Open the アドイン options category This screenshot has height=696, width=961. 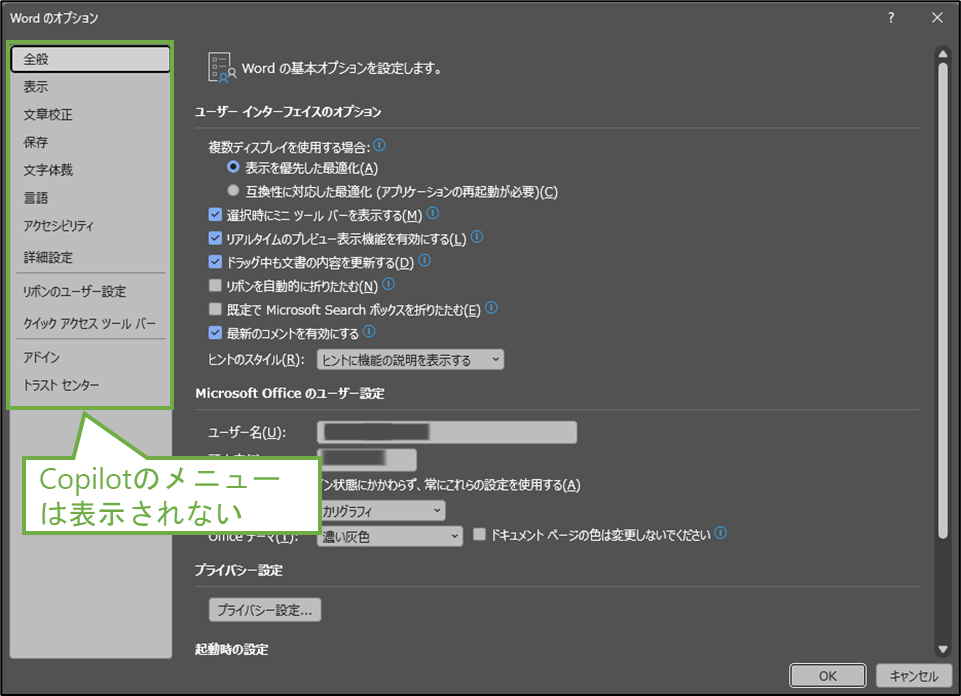(x=90, y=357)
